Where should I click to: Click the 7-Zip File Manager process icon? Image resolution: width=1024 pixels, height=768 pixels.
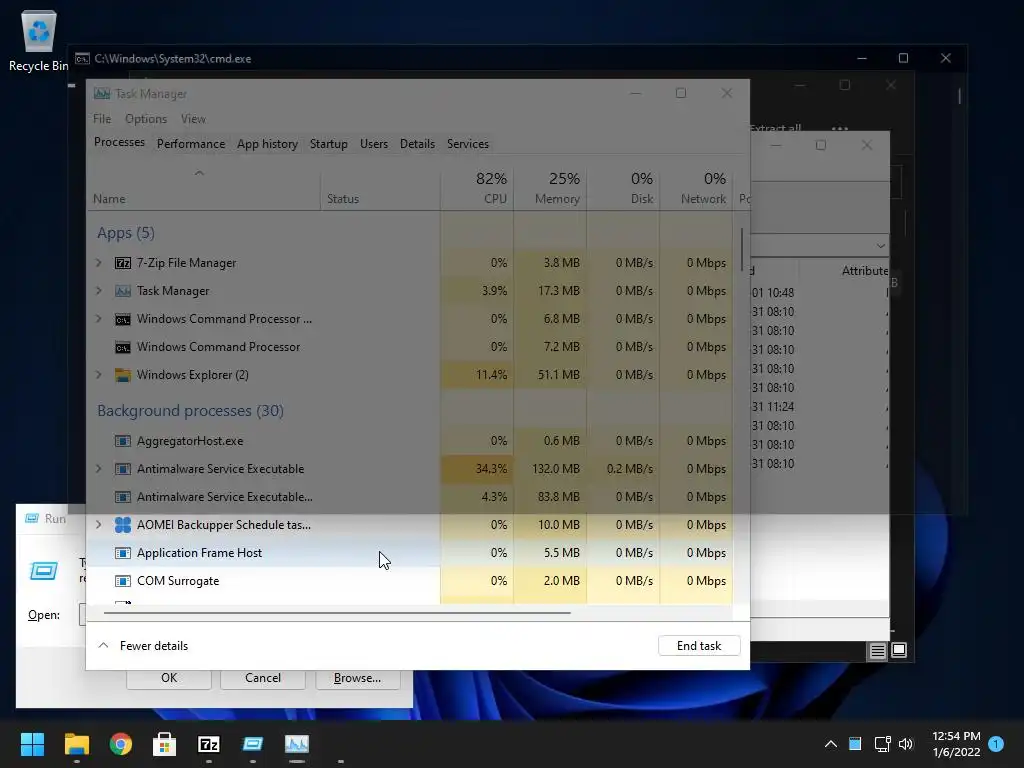(x=123, y=263)
